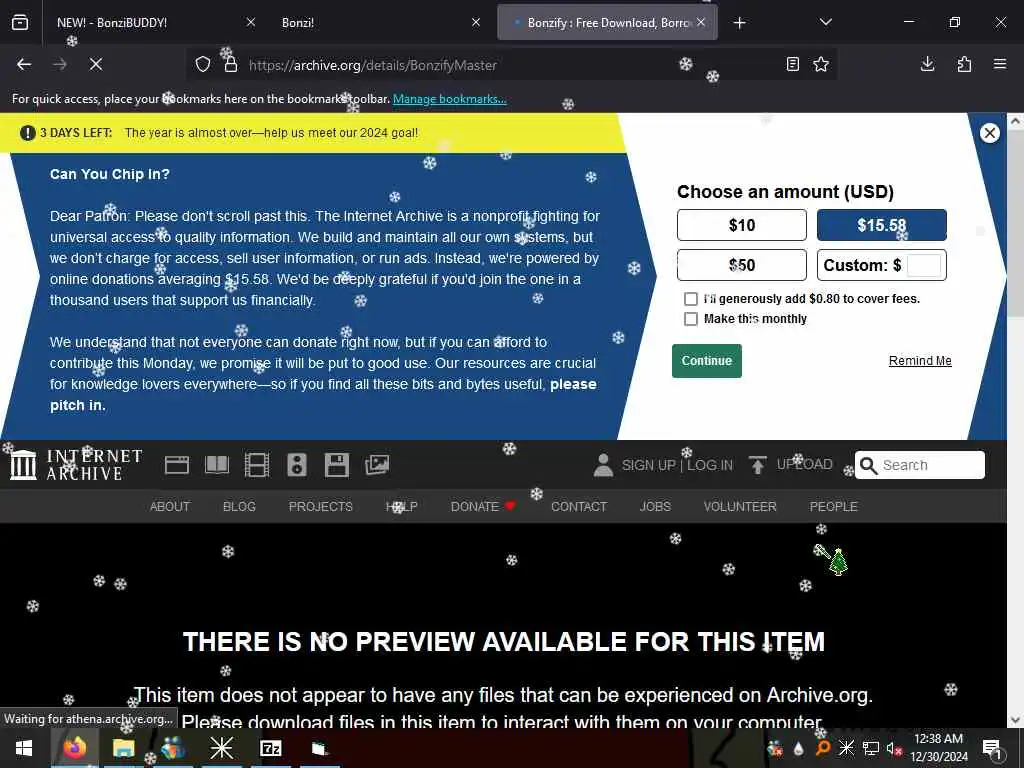The height and width of the screenshot is (768, 1024).
Task: Click the user avatar icon
Action: pos(603,465)
